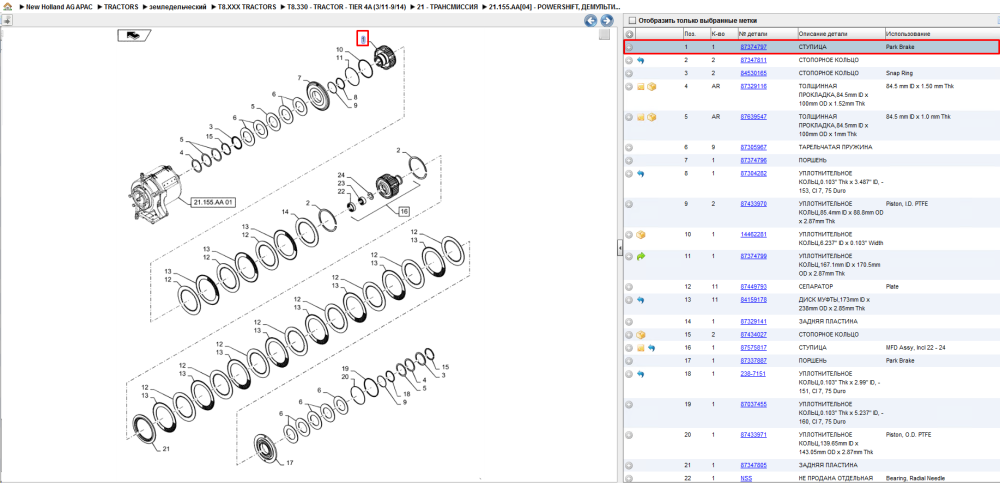Screen dimensions: 1000x483
Task: Open part number link 87449793
Action: coord(753,286)
